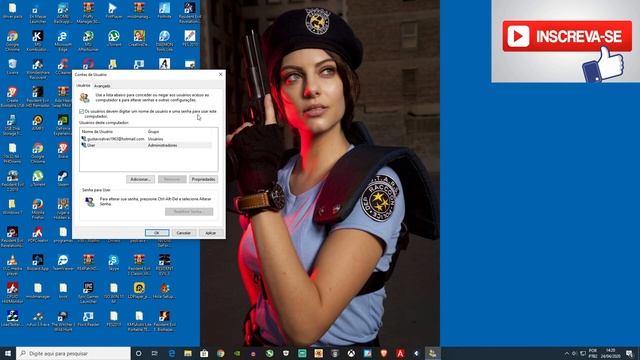Select the Usuários tab

tap(83, 86)
